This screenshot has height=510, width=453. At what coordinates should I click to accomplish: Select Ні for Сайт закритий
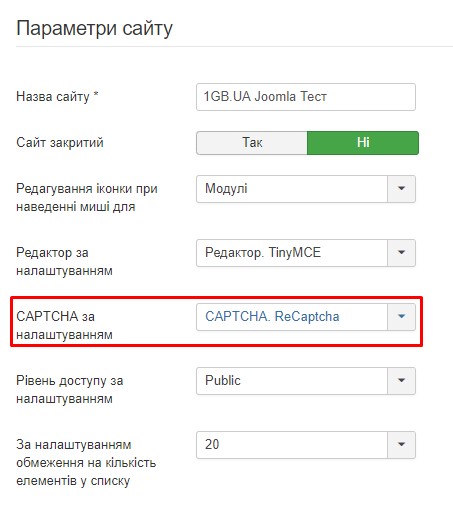tap(363, 143)
